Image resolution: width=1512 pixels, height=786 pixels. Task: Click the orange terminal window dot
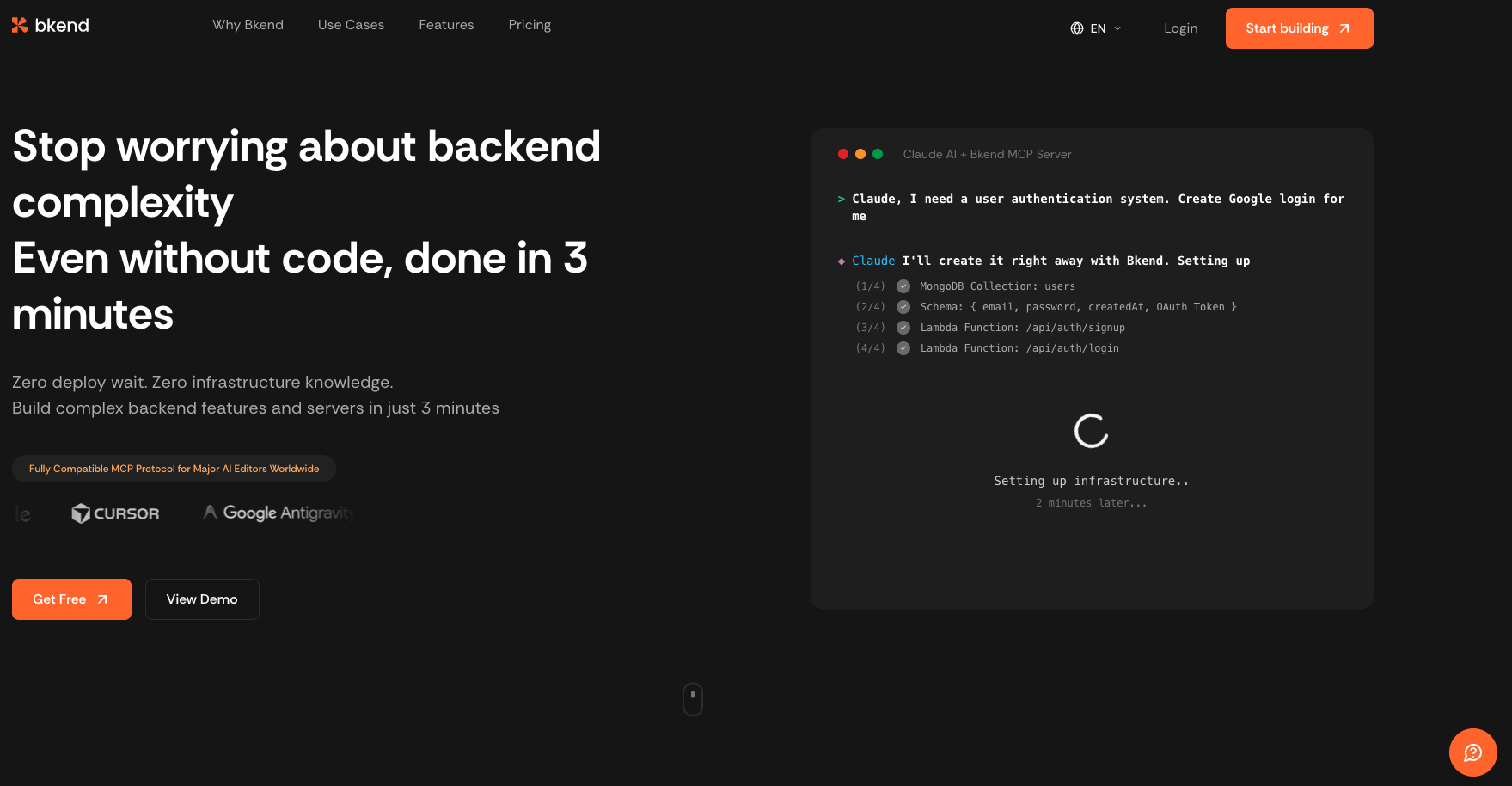(x=860, y=154)
